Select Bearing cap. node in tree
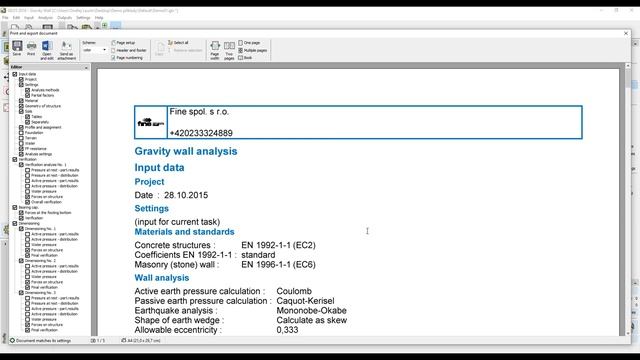640x360 pixels. [x=29, y=207]
